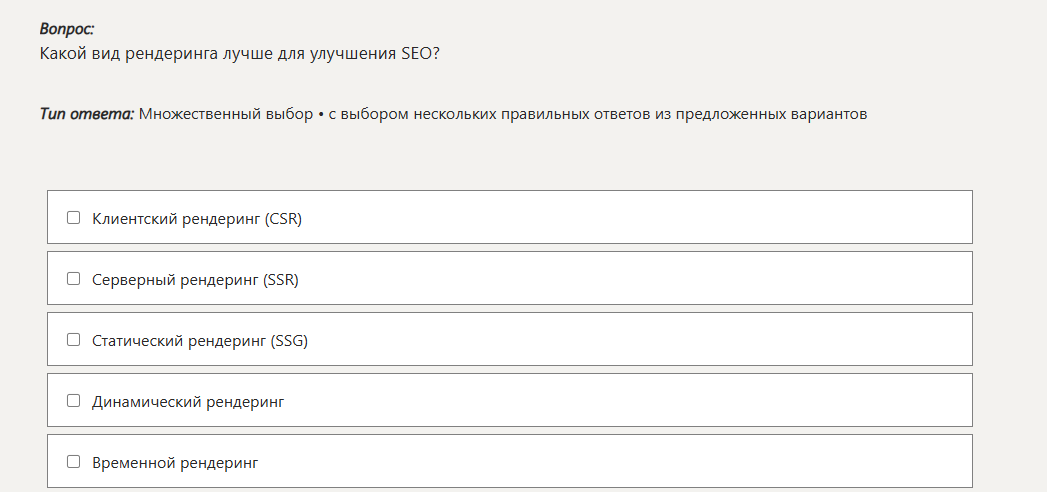Enable the Серверный рендеринг (SSR) checkbox

73,279
